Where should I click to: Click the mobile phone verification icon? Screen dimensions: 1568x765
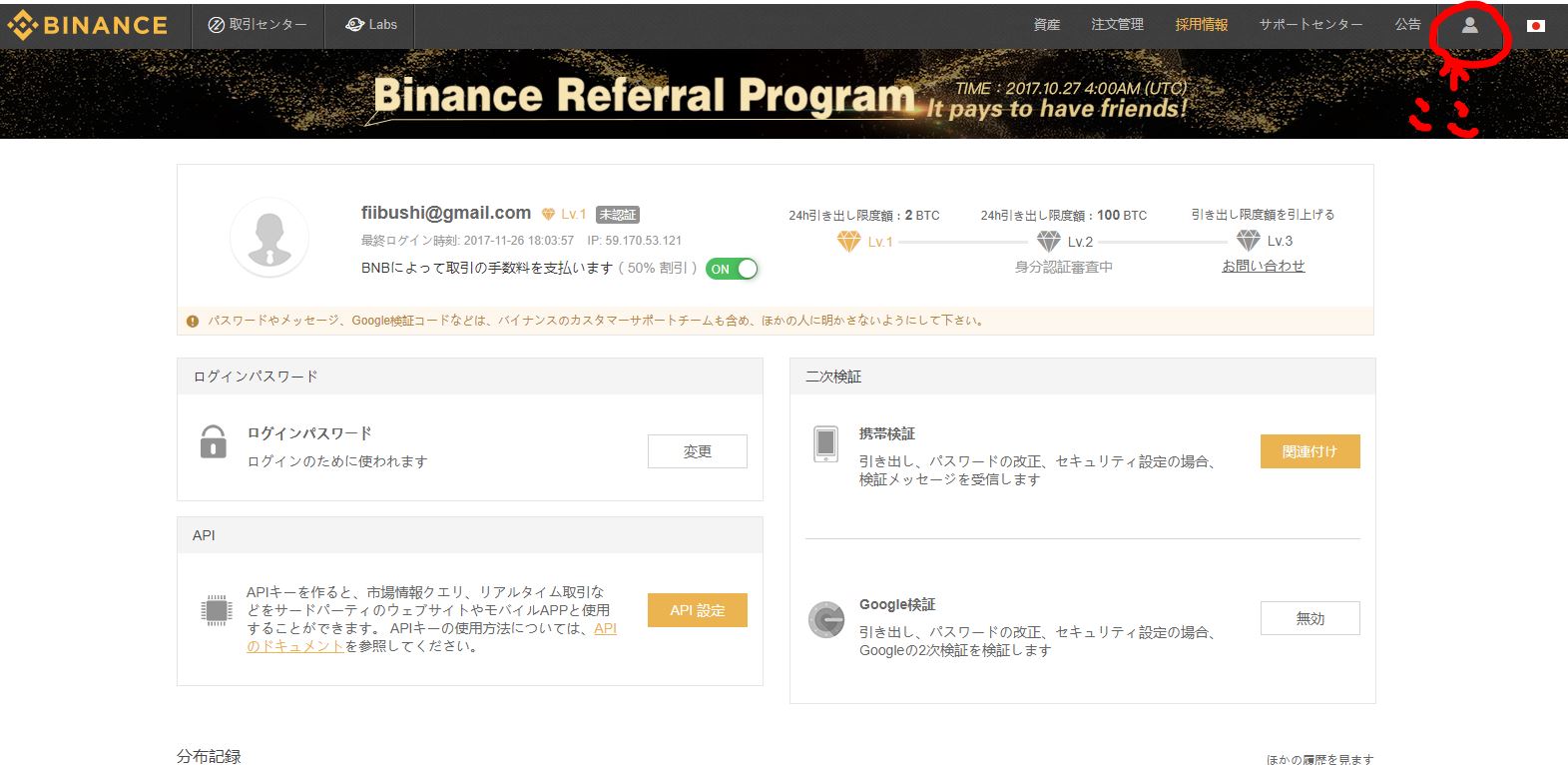click(x=825, y=444)
